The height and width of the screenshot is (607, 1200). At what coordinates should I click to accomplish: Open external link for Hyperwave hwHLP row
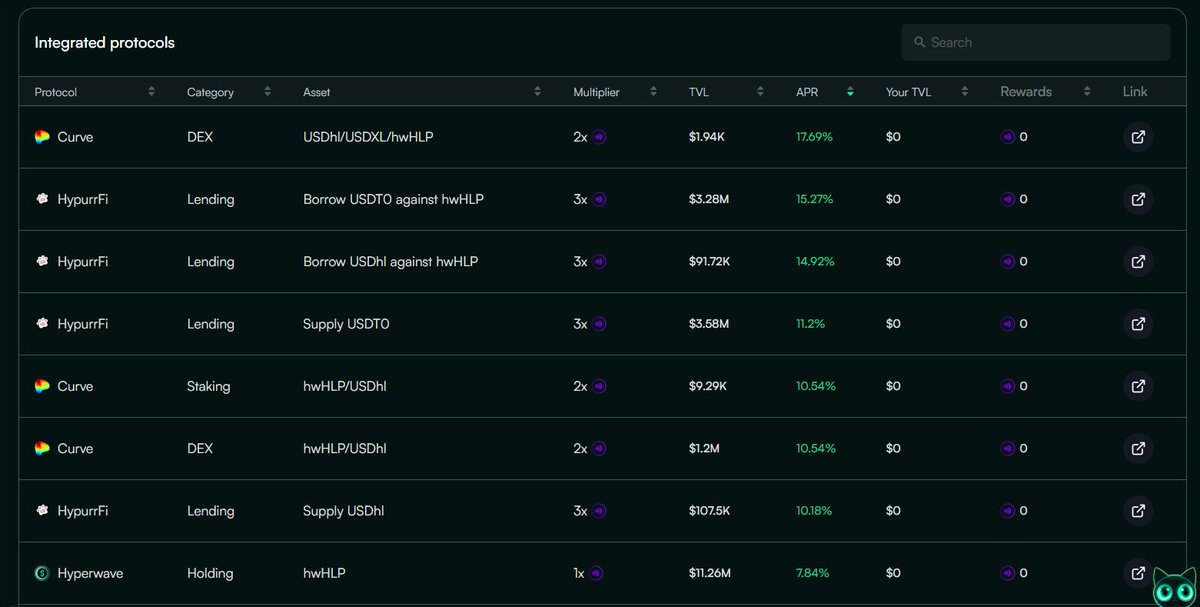tap(1138, 573)
